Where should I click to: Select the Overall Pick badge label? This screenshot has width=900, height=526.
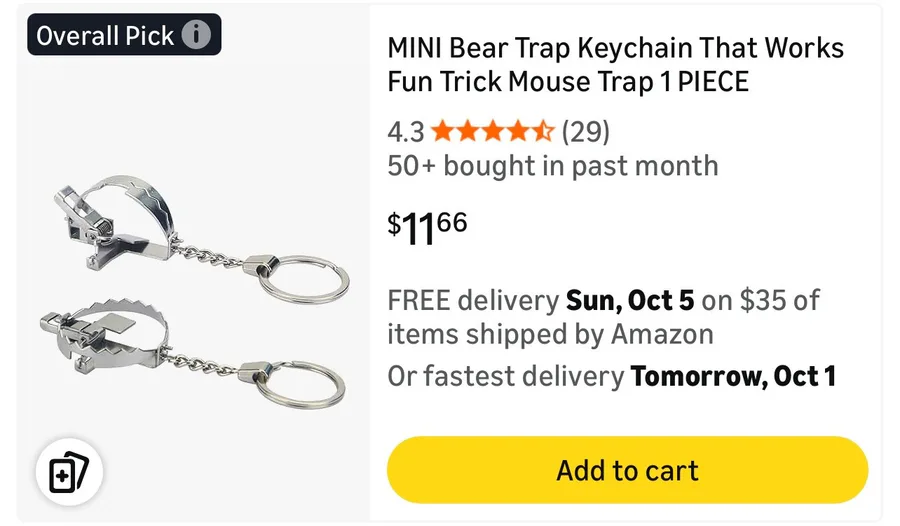click(x=105, y=35)
